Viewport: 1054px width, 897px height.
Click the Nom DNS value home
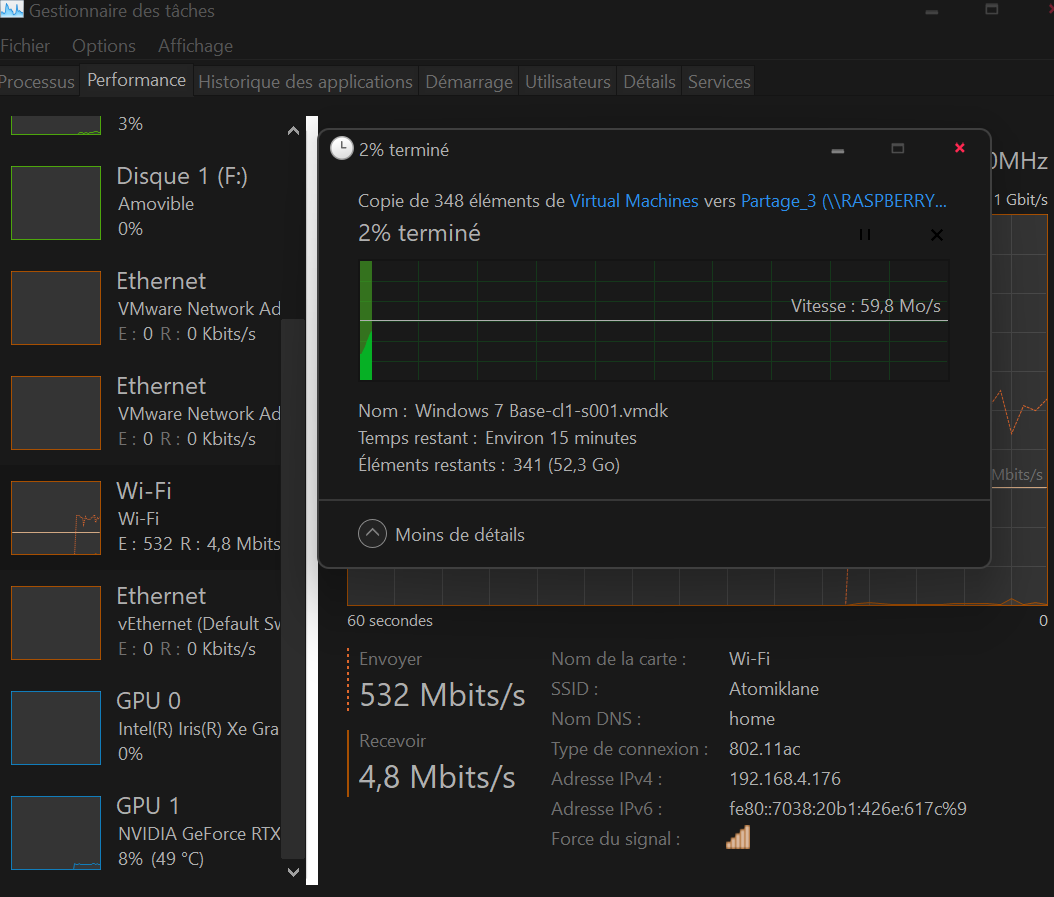pyautogui.click(x=752, y=719)
